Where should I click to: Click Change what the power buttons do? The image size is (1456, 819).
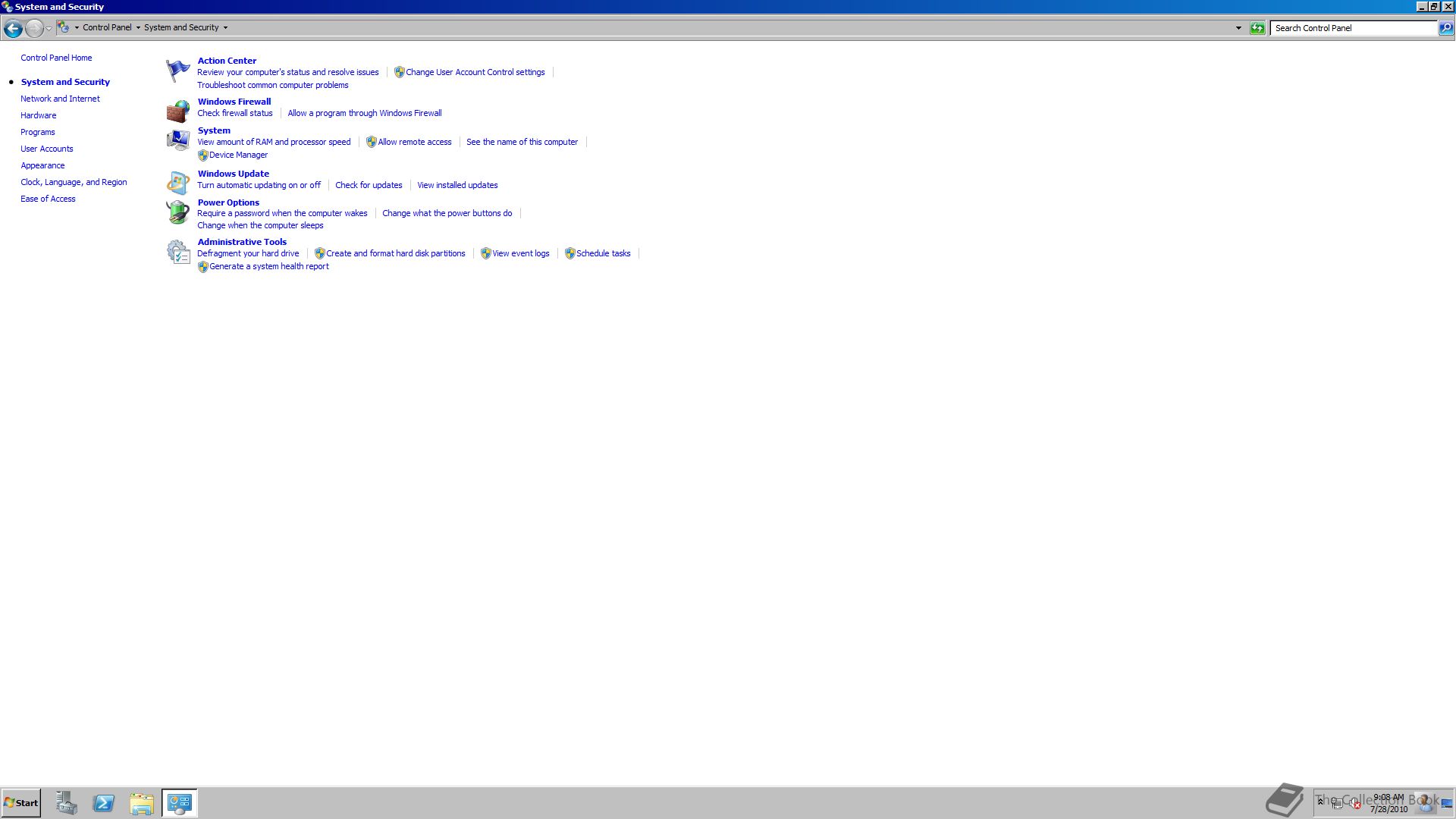click(x=447, y=213)
